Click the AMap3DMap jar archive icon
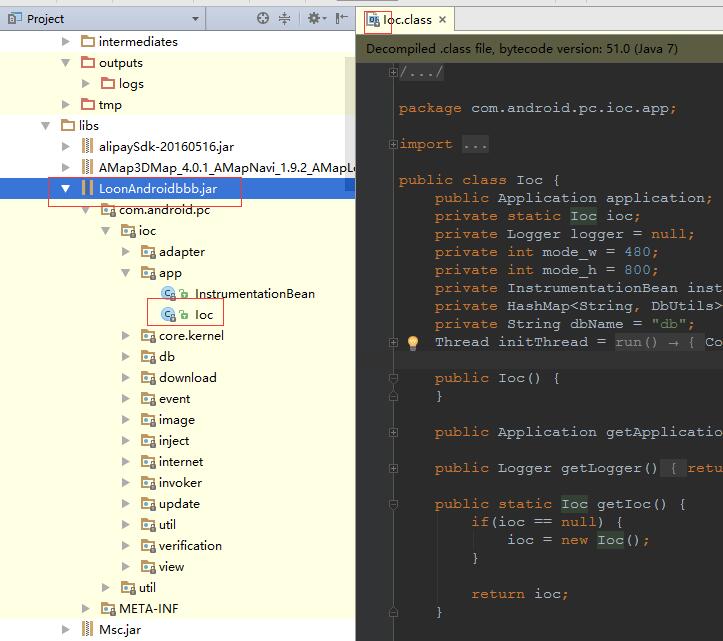Screen dimensions: 723x641 coord(87,167)
